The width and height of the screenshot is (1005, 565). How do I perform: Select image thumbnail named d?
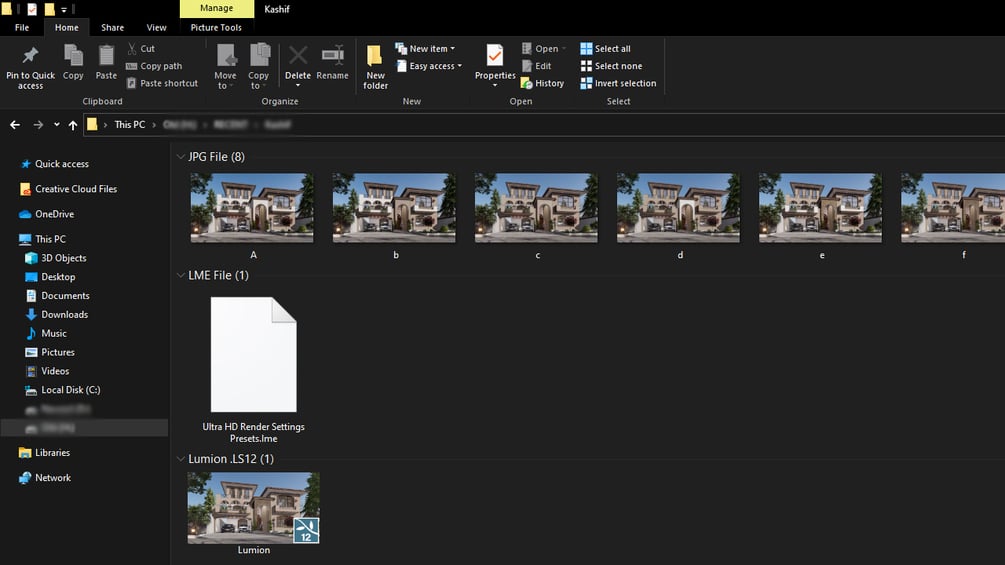point(678,208)
